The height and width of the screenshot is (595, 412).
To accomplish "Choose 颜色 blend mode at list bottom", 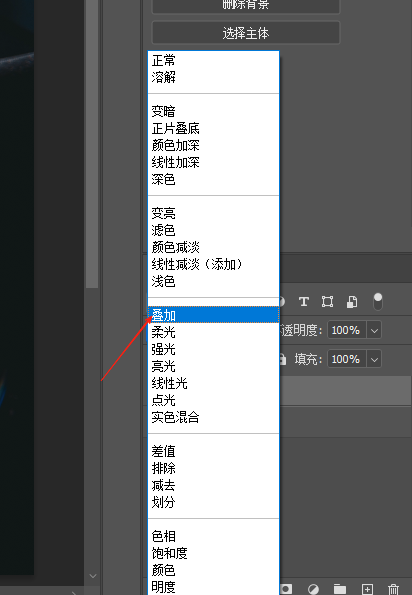I will pos(214,570).
